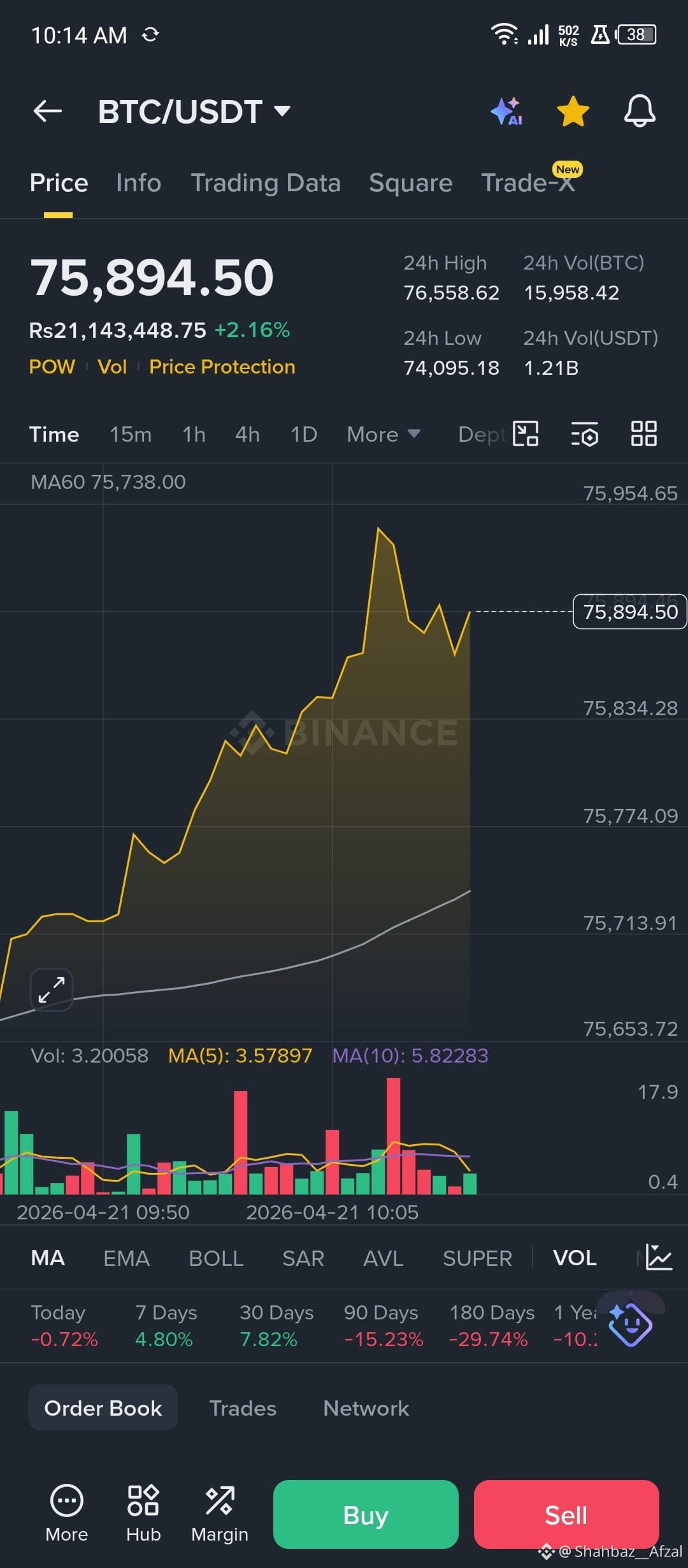The image size is (688, 1568).
Task: Open the chart drawing tools icon
Action: click(x=526, y=434)
